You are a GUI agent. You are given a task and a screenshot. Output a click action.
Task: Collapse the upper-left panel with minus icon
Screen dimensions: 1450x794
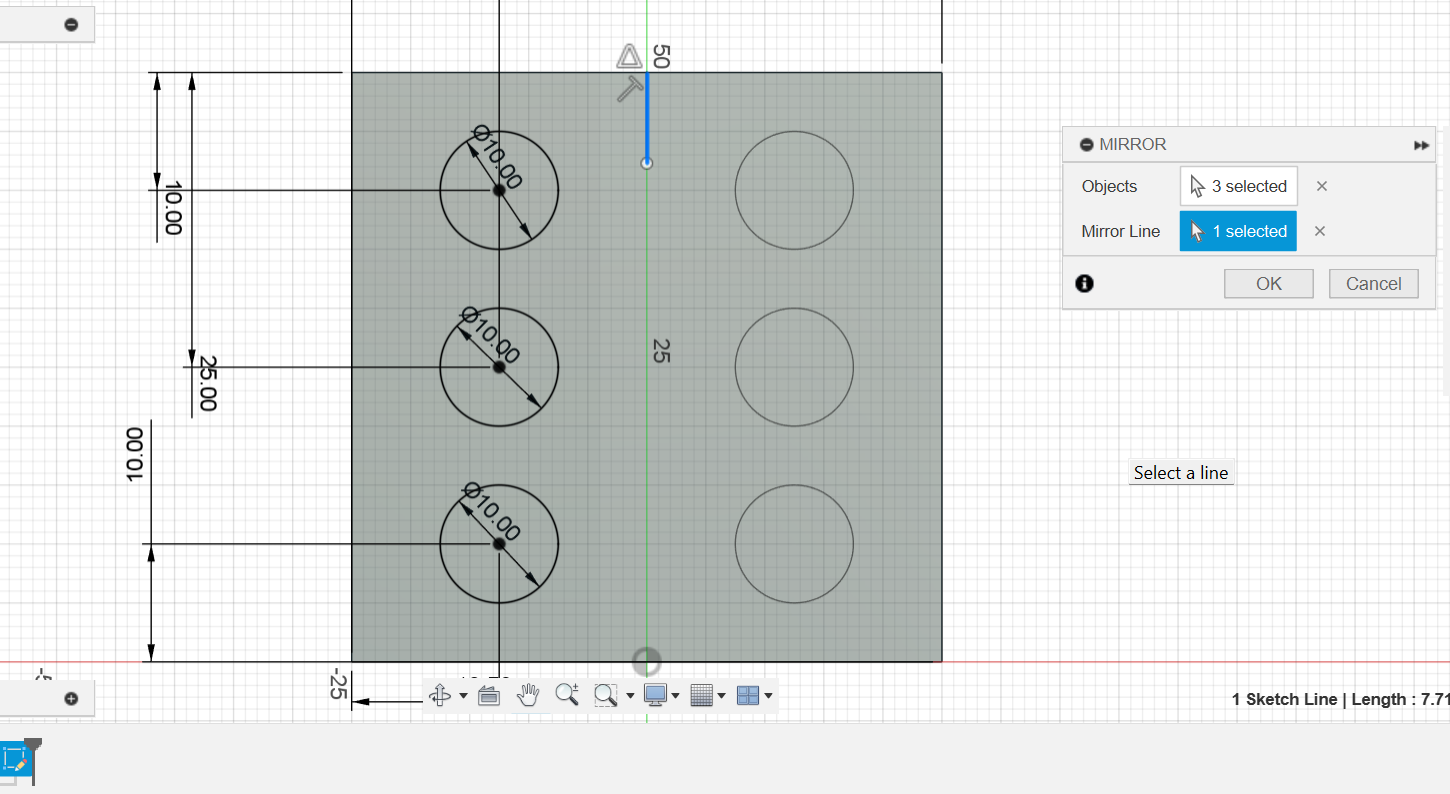coord(71,25)
